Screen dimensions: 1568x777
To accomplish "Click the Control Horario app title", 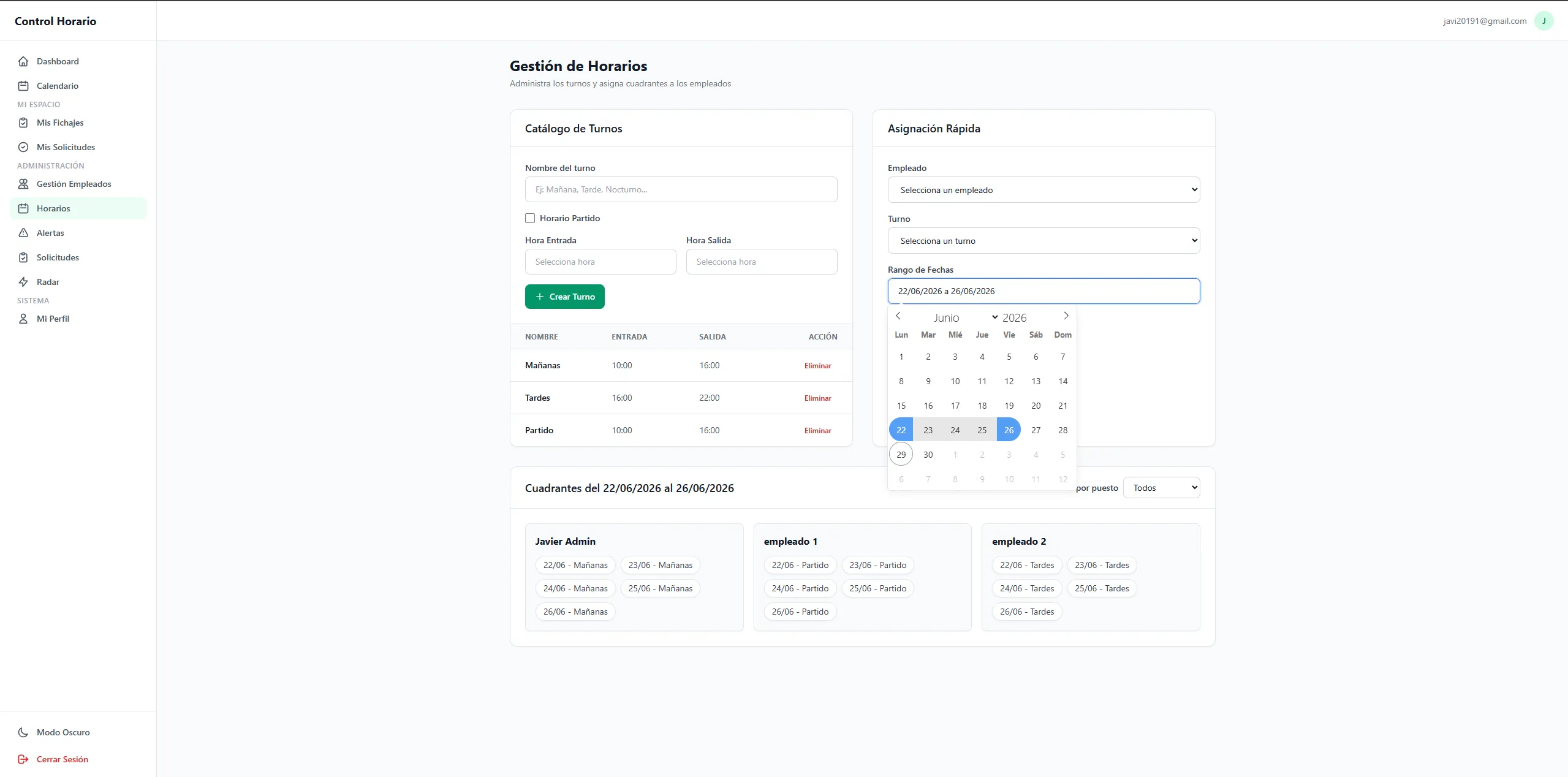I will 55,21.
